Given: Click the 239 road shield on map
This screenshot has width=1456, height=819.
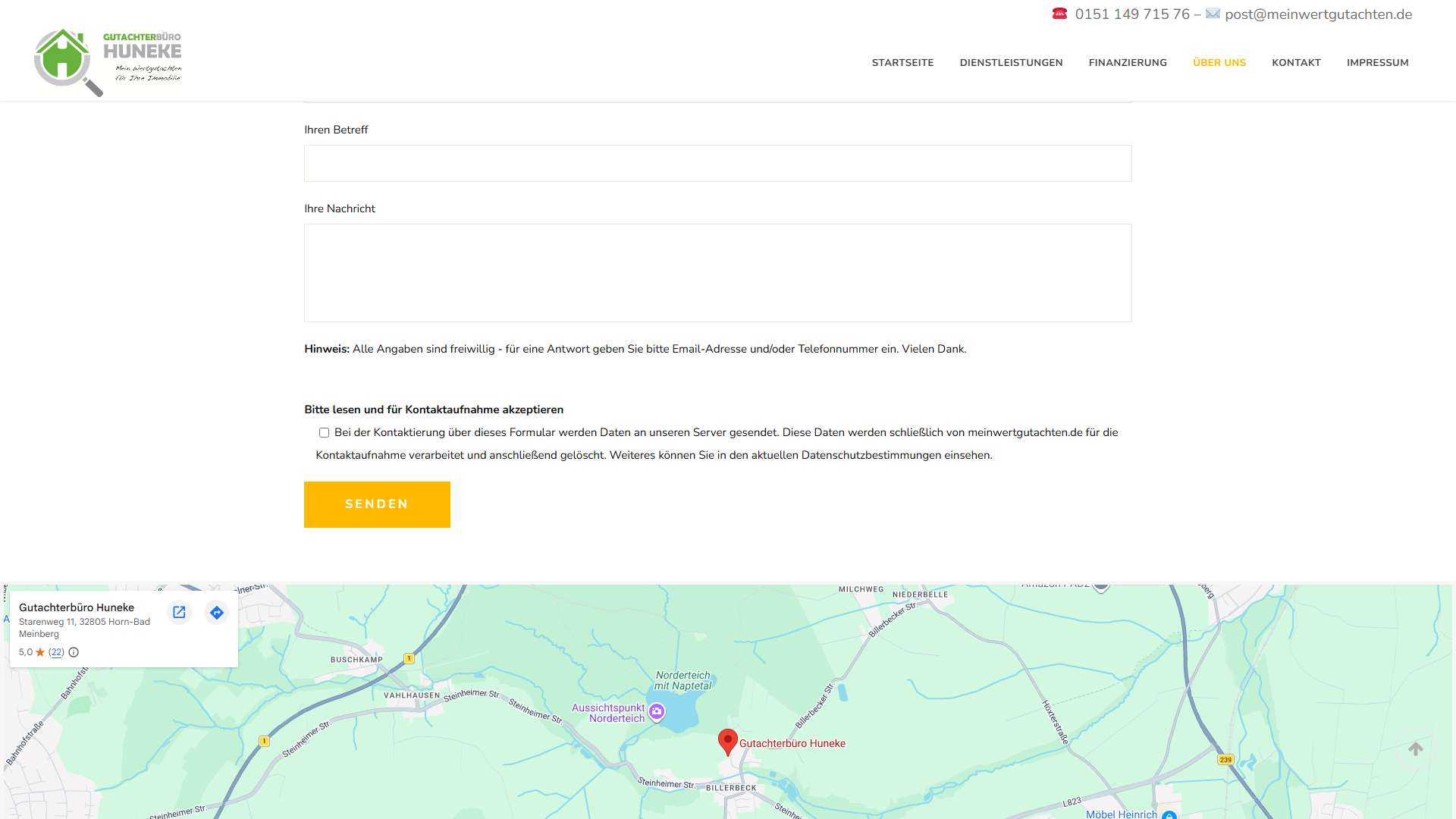Looking at the screenshot, I should (1225, 759).
